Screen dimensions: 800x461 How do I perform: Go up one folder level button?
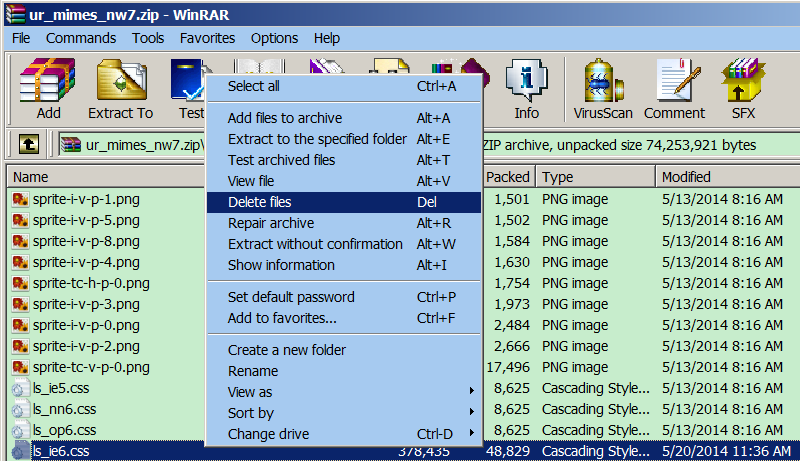[x=29, y=144]
